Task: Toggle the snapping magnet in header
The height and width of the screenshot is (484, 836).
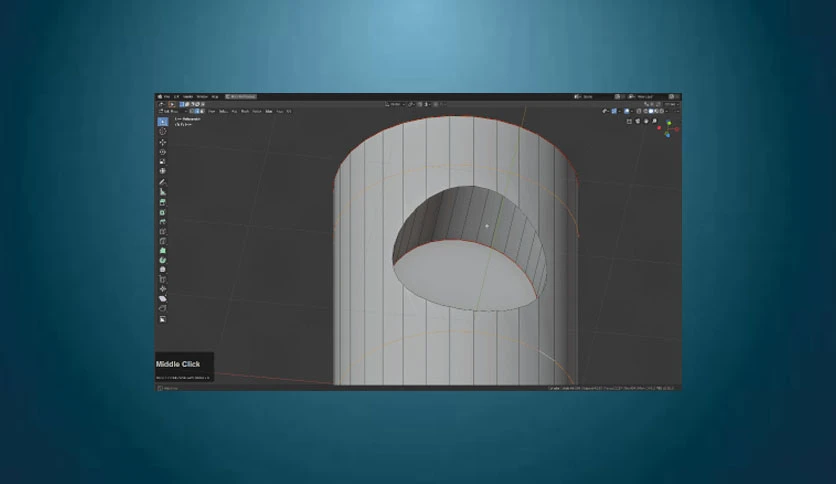Action: pyautogui.click(x=420, y=104)
